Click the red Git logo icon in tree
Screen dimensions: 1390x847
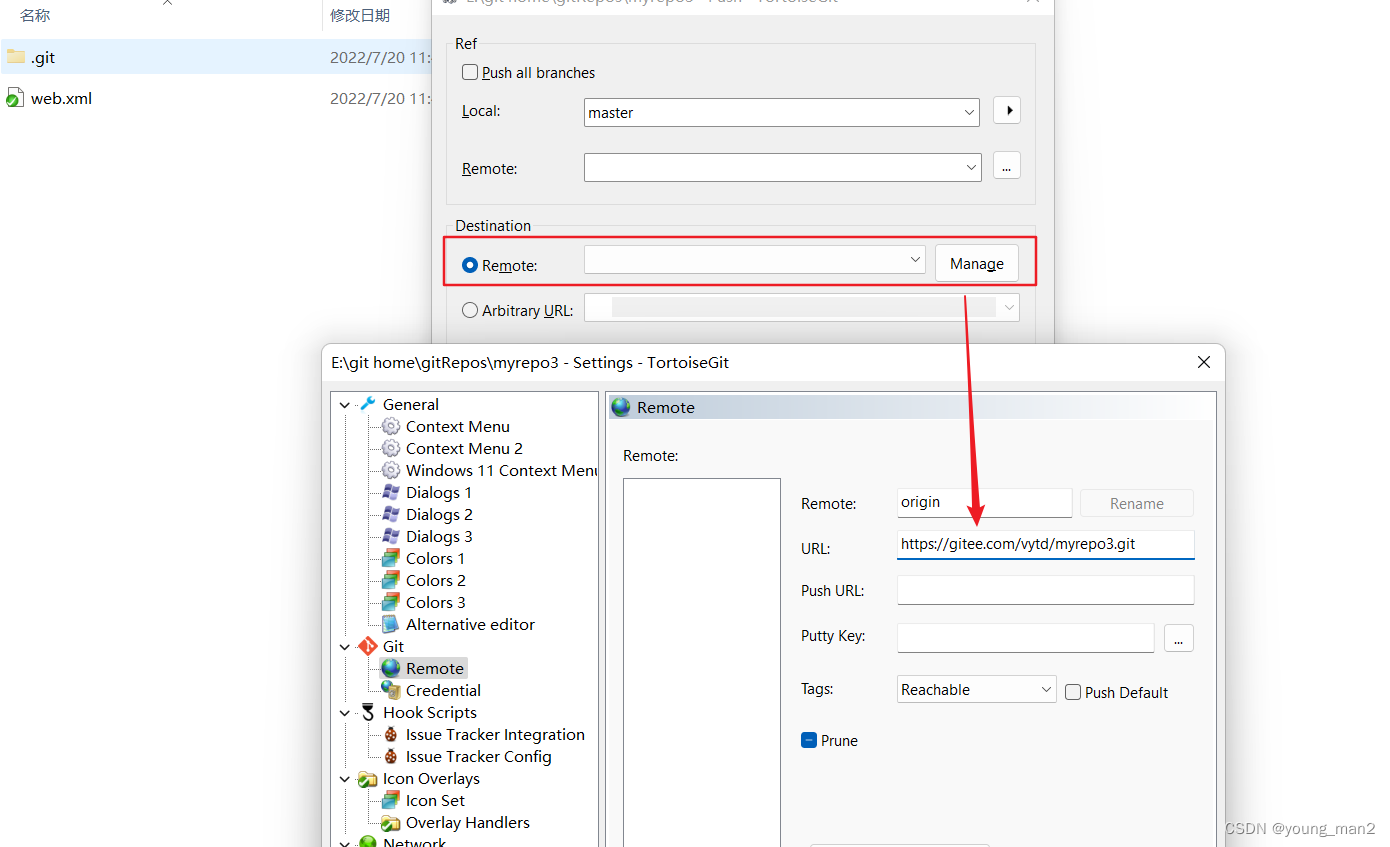368,646
